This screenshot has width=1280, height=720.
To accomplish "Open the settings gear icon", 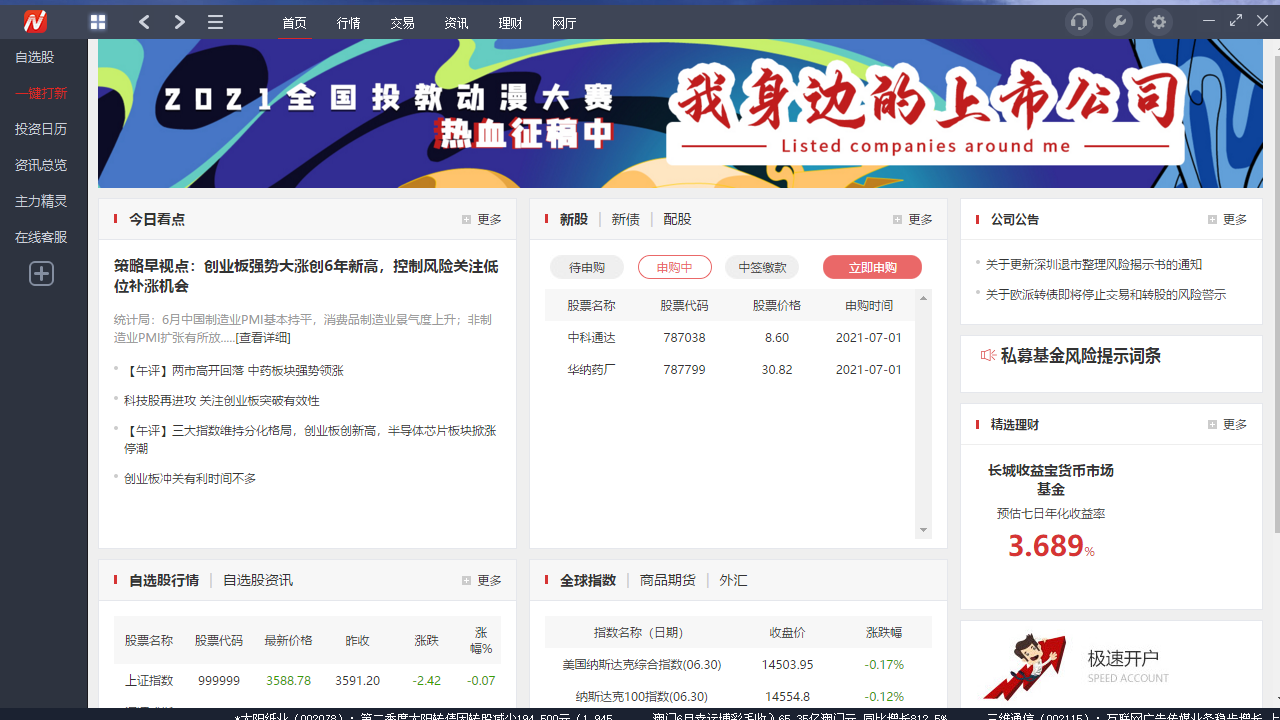I will [1158, 21].
